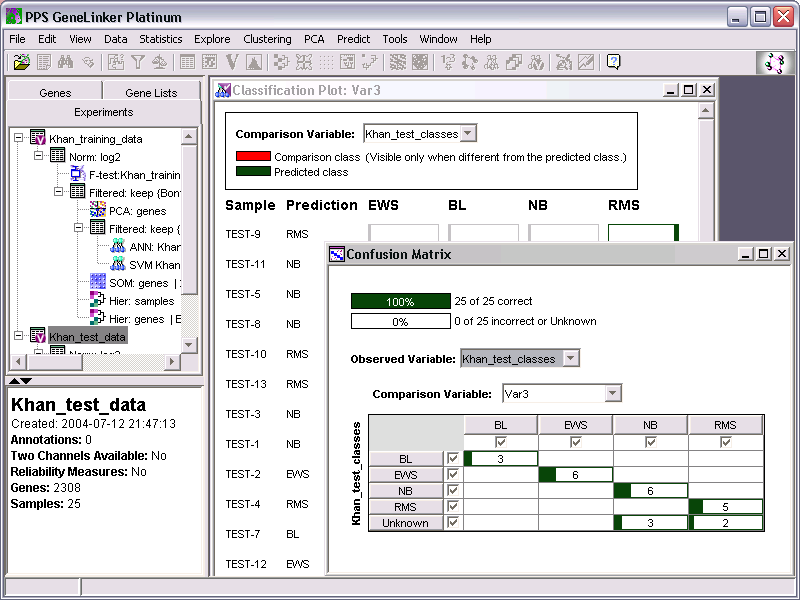Click the Norm: log2 table icon
Image resolution: width=800 pixels, height=600 pixels.
click(58, 155)
